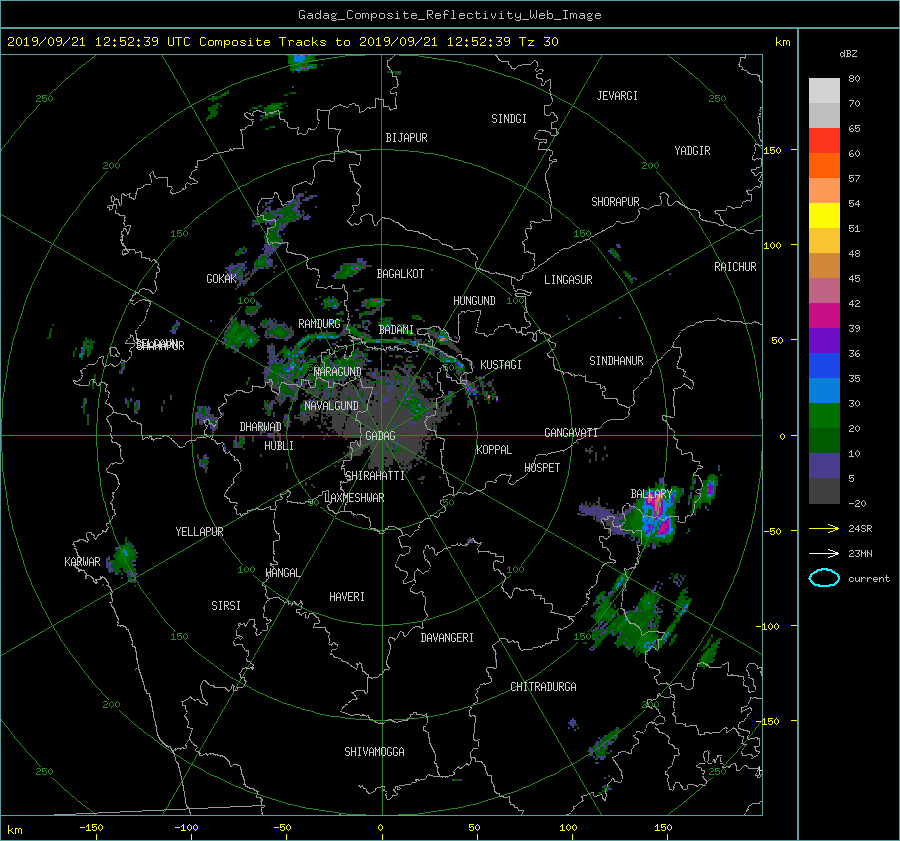Click the LINGASUR city label
This screenshot has width=900, height=841.
[x=568, y=280]
